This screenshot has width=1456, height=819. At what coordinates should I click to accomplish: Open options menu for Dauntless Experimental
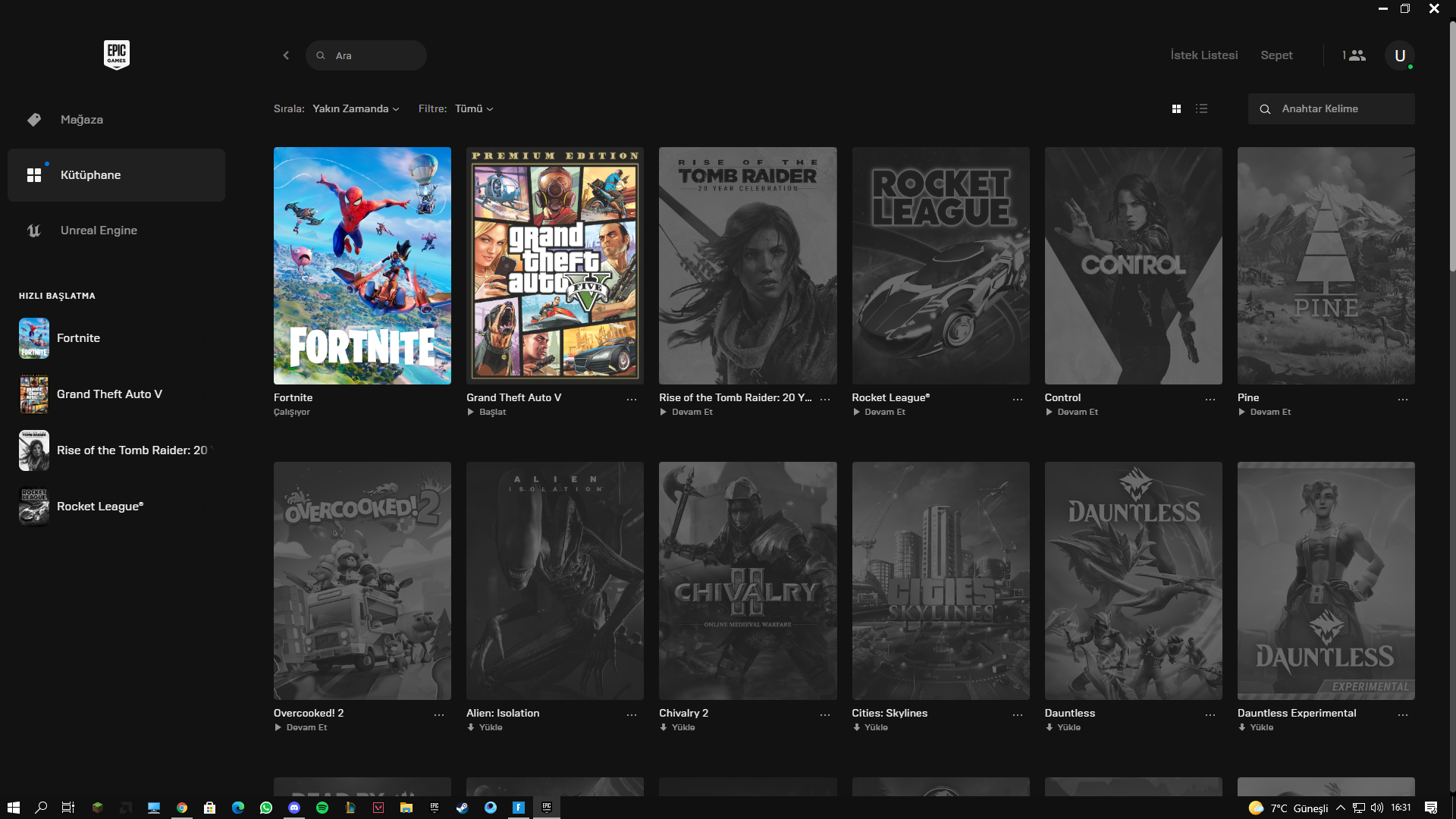(1403, 714)
